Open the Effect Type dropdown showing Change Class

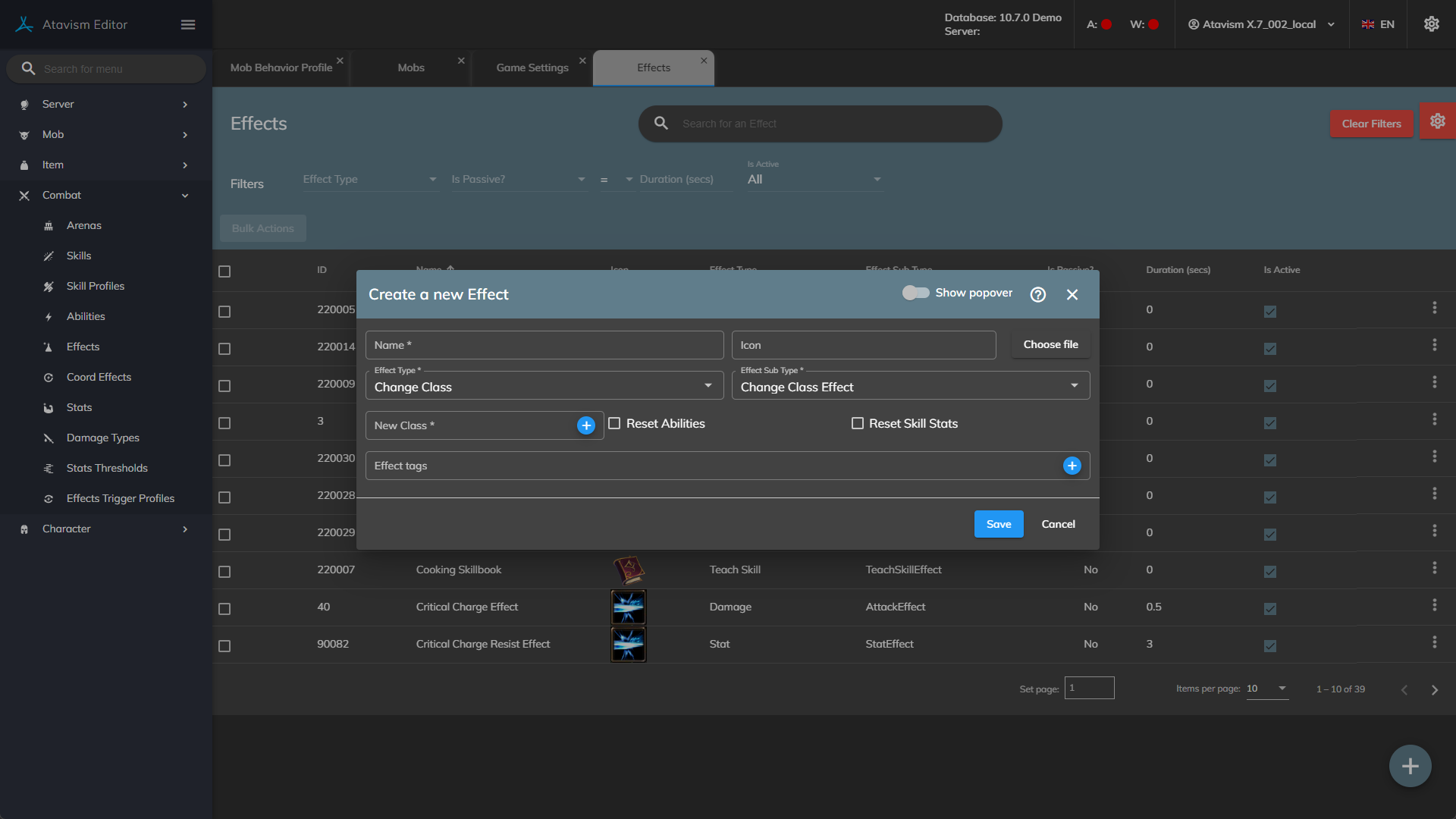(544, 387)
